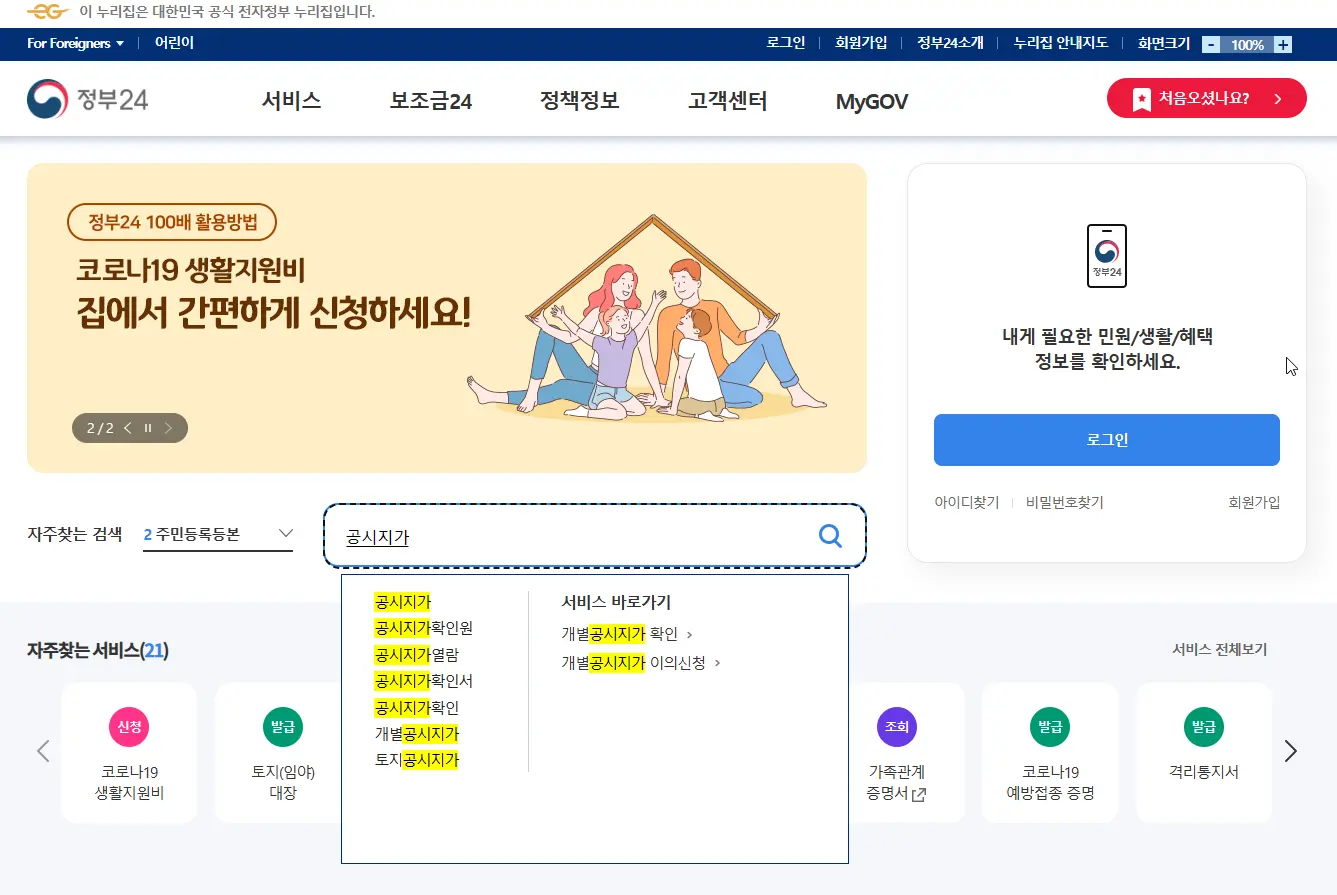Screen dimensions: 1337x895
Task: Open the MyGOV menu
Action: tap(872, 101)
